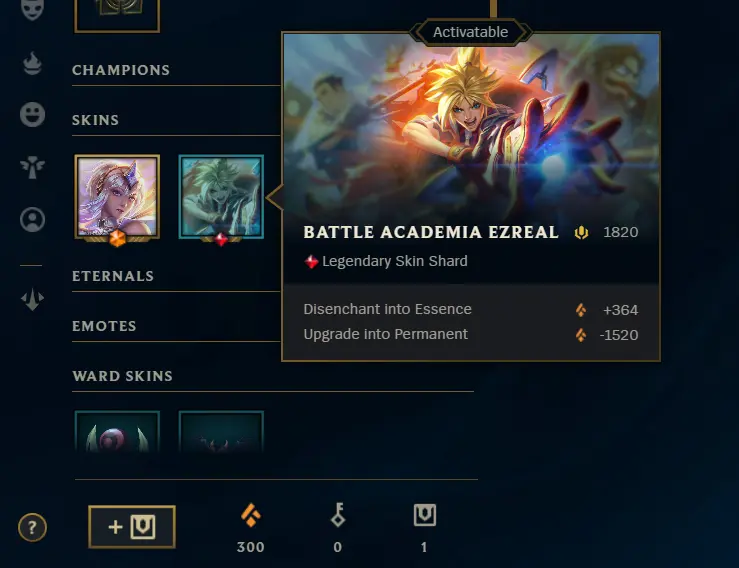Click the chest icon showing 1

tap(425, 515)
